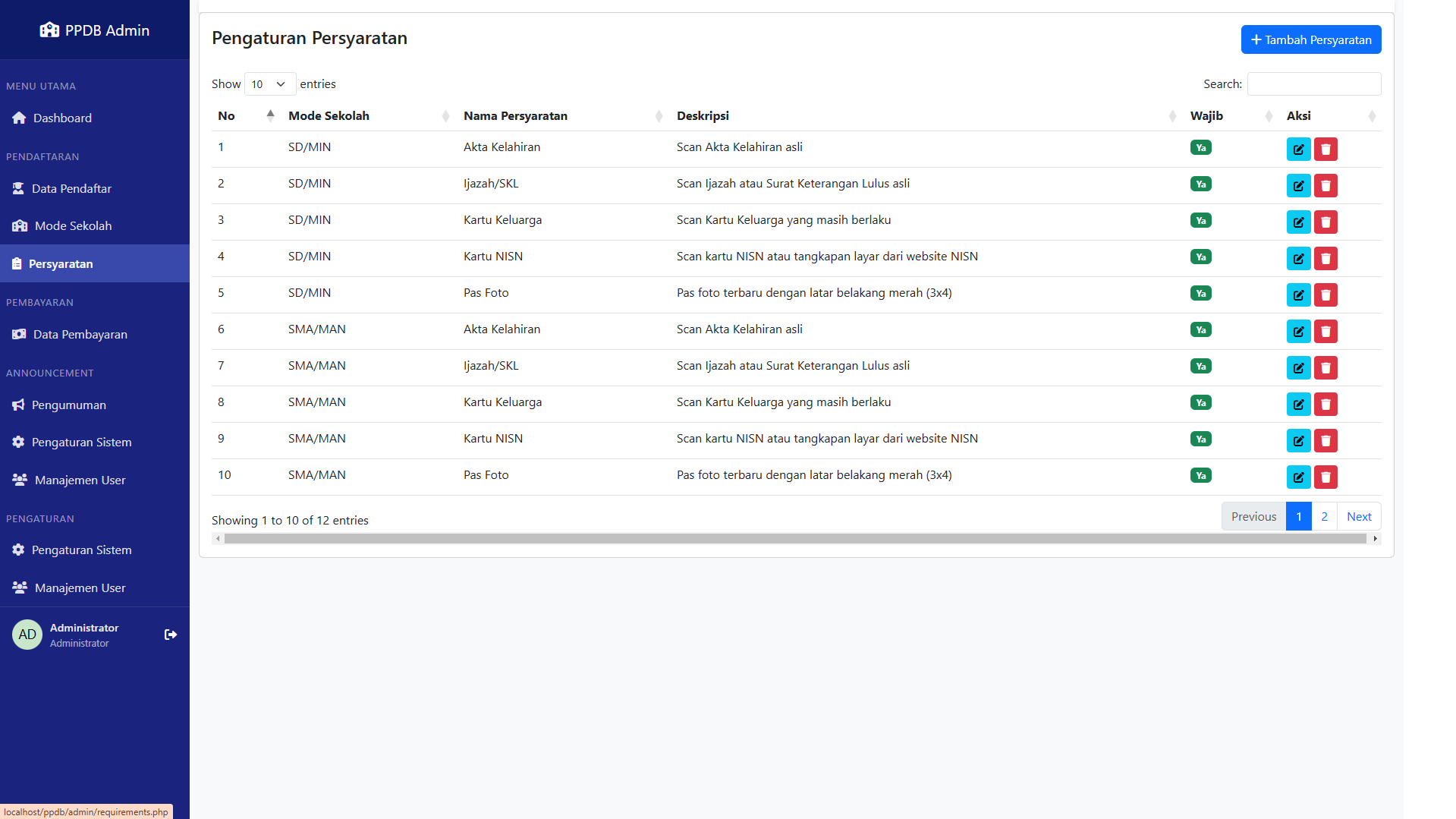Go to Data Pendaftar menu
This screenshot has width=1456, height=819.
tap(95, 189)
